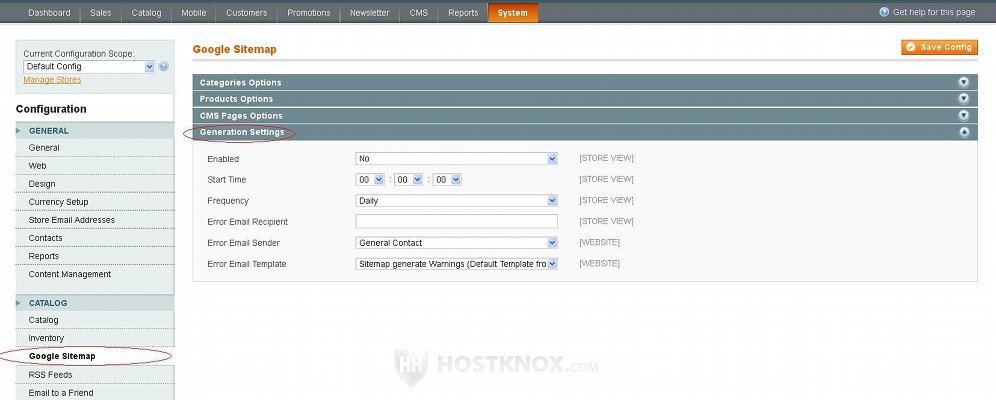This screenshot has height=400, width=996.
Task: Select Web in the configuration sidebar
Action: point(95,166)
